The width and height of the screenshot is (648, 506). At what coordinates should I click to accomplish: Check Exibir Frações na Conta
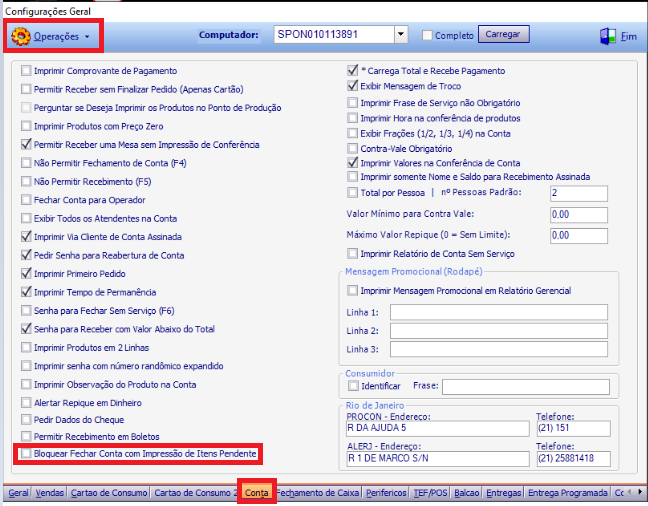tap(353, 134)
